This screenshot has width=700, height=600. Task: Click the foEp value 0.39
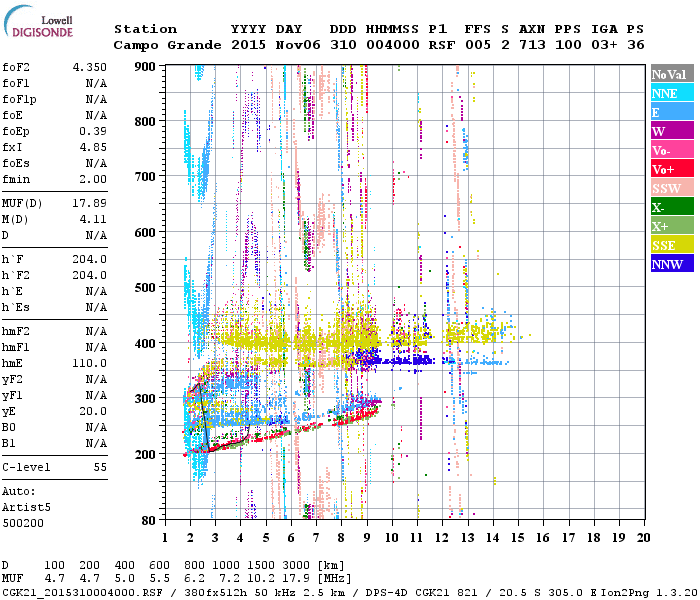(x=93, y=131)
